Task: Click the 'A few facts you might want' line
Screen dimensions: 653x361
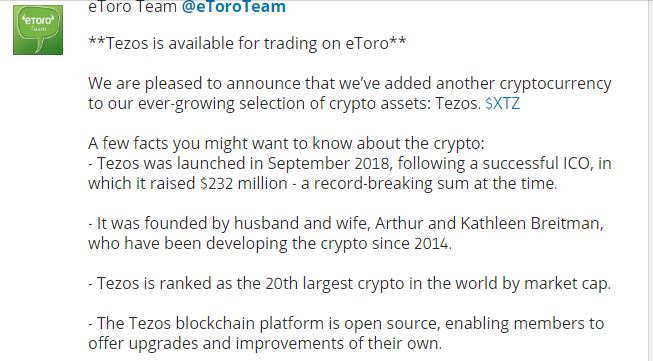Action: (x=286, y=143)
